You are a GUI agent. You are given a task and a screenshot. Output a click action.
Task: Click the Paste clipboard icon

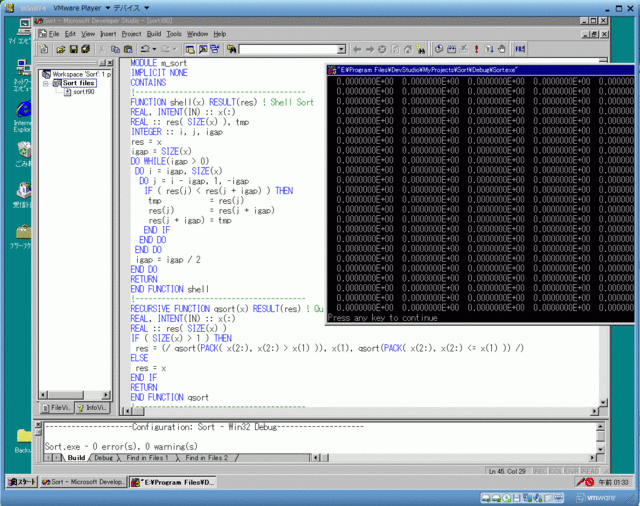click(x=128, y=49)
